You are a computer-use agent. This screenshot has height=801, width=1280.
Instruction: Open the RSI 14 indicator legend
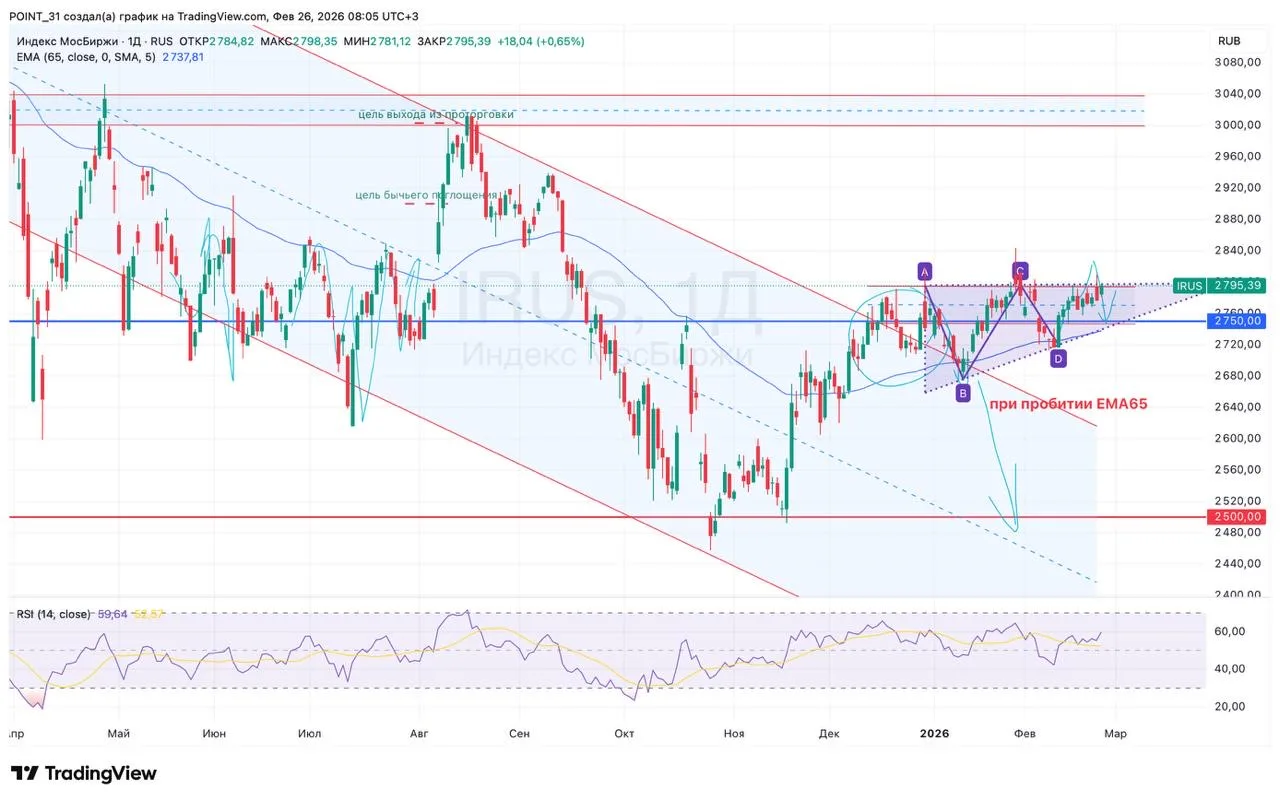[x=54, y=614]
